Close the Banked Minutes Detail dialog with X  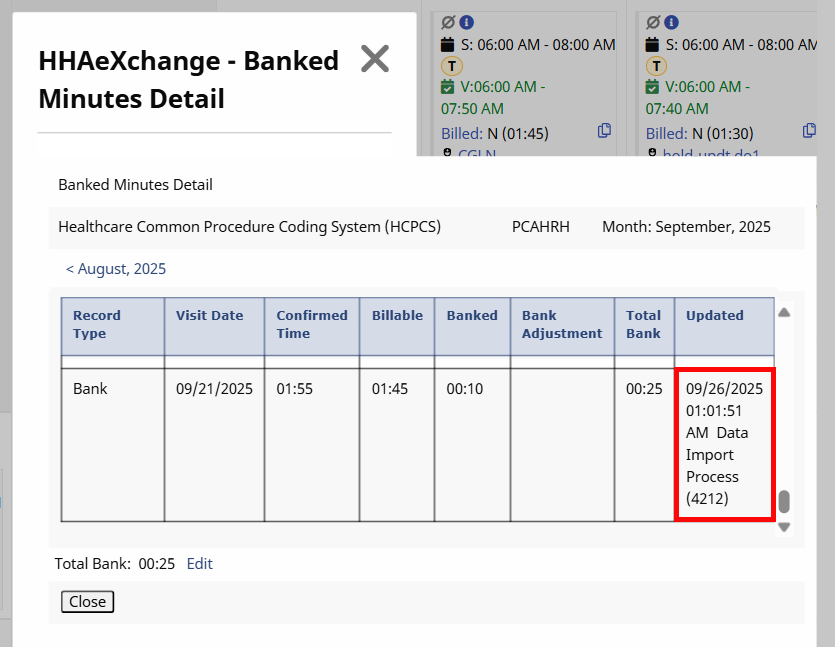point(374,59)
